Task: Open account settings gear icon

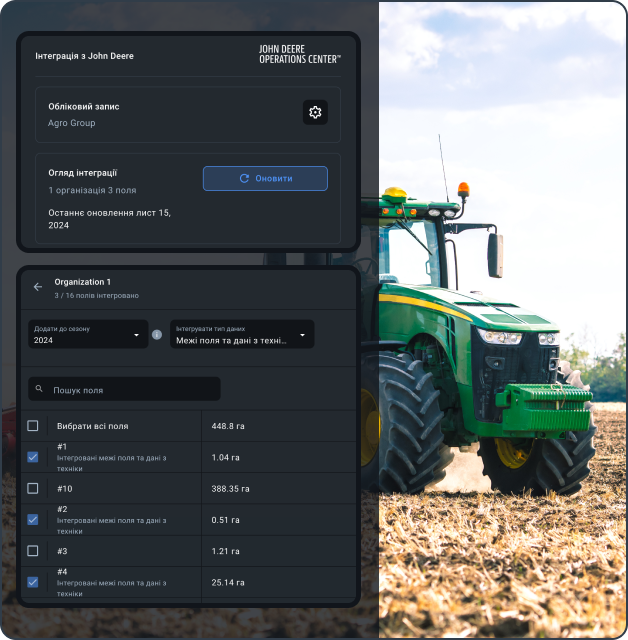Action: [x=315, y=112]
